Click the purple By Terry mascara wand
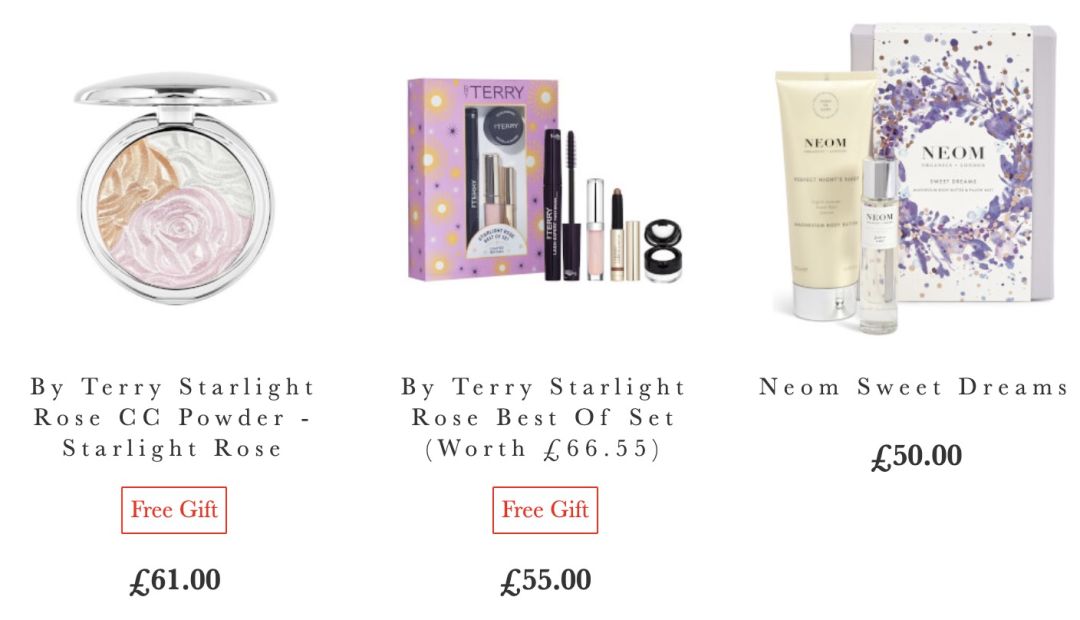The width and height of the screenshot is (1080, 620). pos(570,205)
